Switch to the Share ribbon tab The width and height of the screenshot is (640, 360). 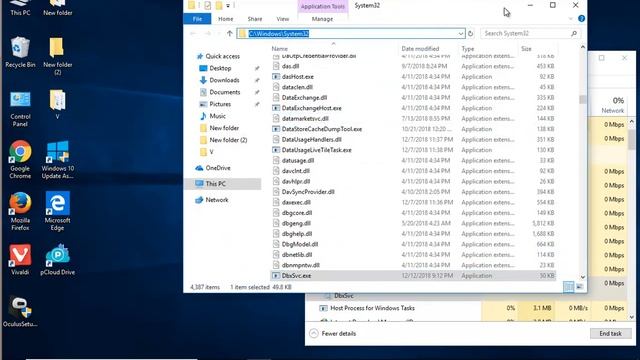254,19
